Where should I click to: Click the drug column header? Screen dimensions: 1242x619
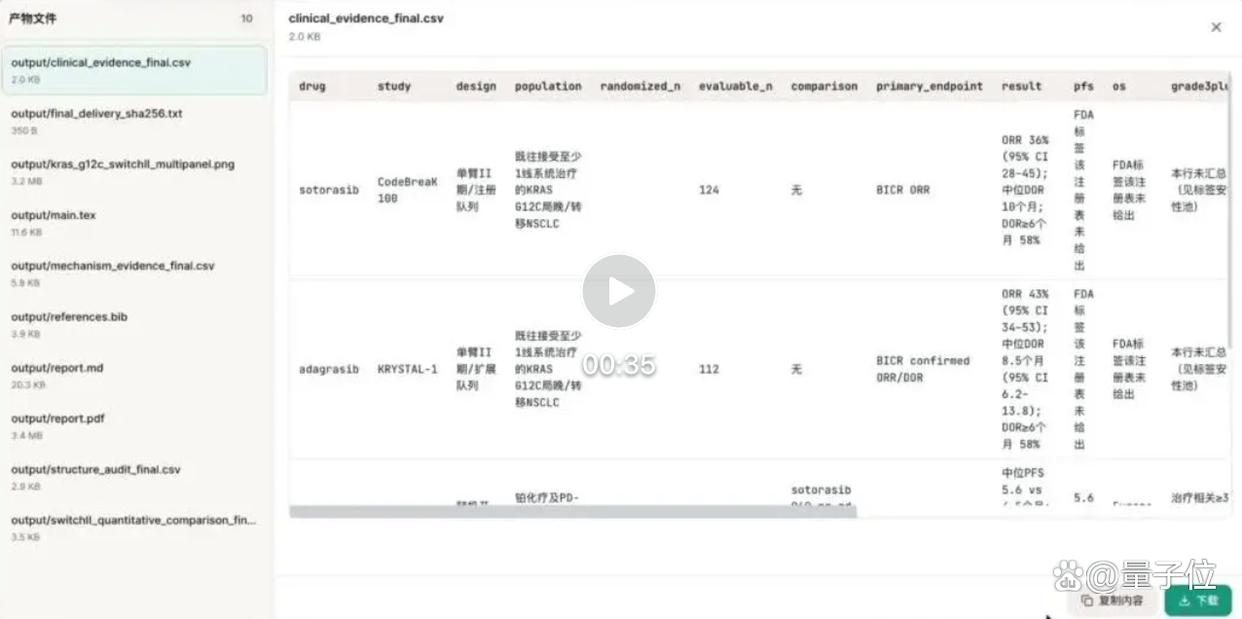pos(312,86)
